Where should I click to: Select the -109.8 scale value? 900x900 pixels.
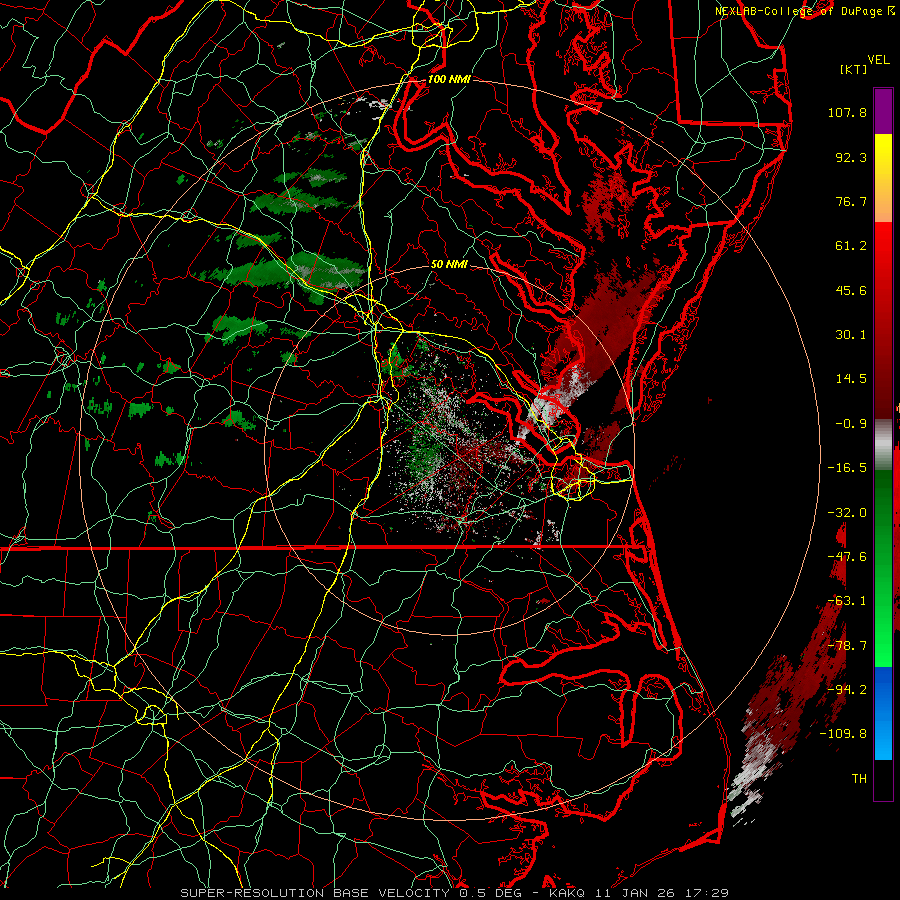[843, 734]
